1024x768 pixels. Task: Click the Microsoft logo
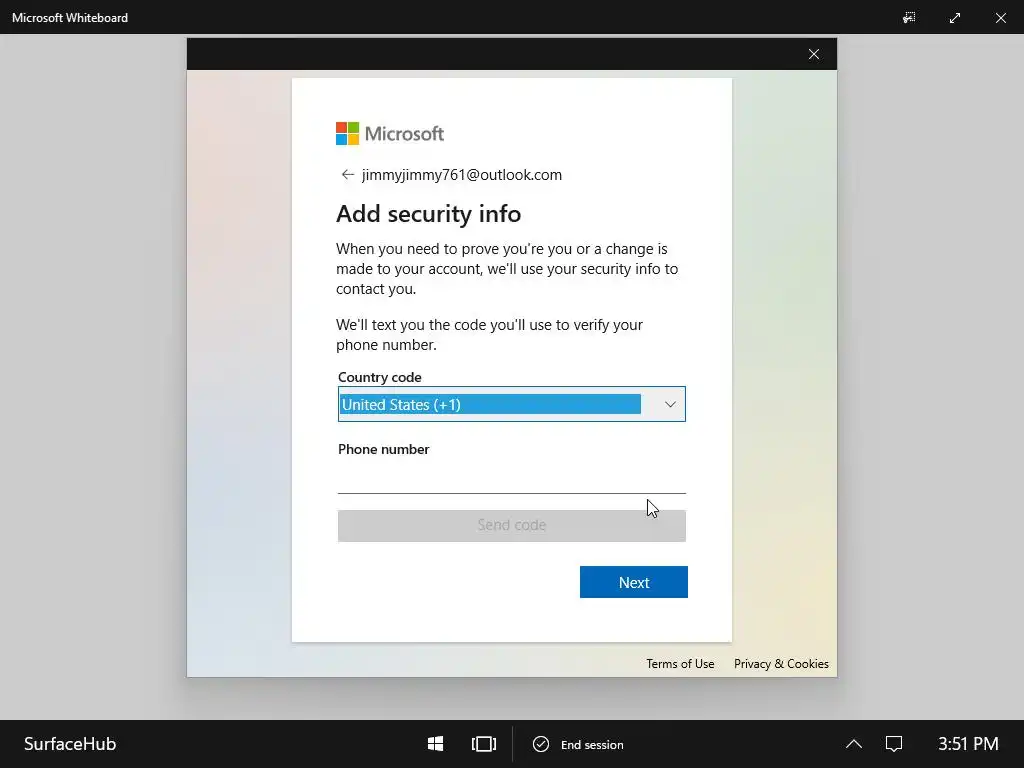[390, 133]
